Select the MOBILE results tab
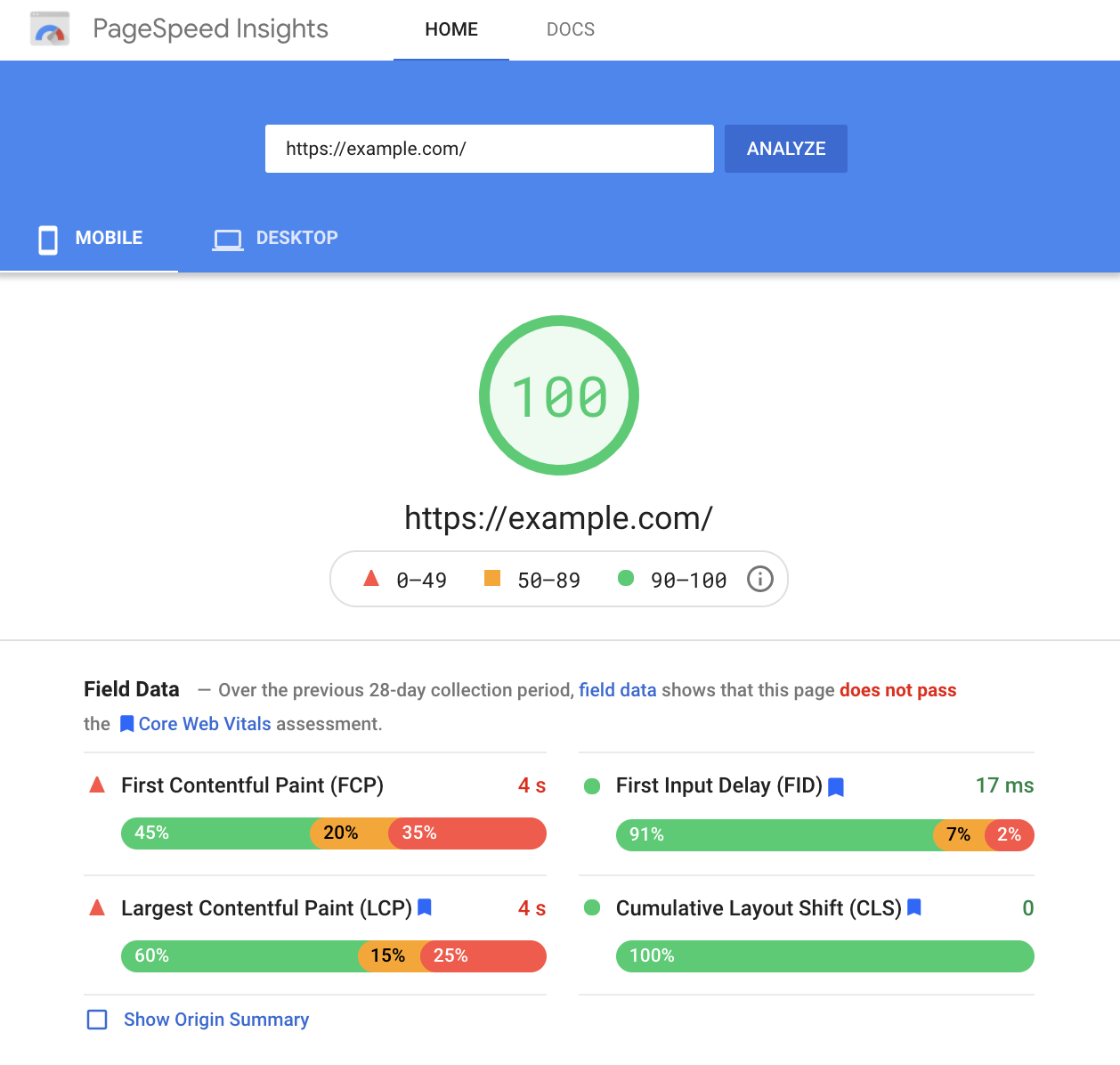 [x=89, y=239]
